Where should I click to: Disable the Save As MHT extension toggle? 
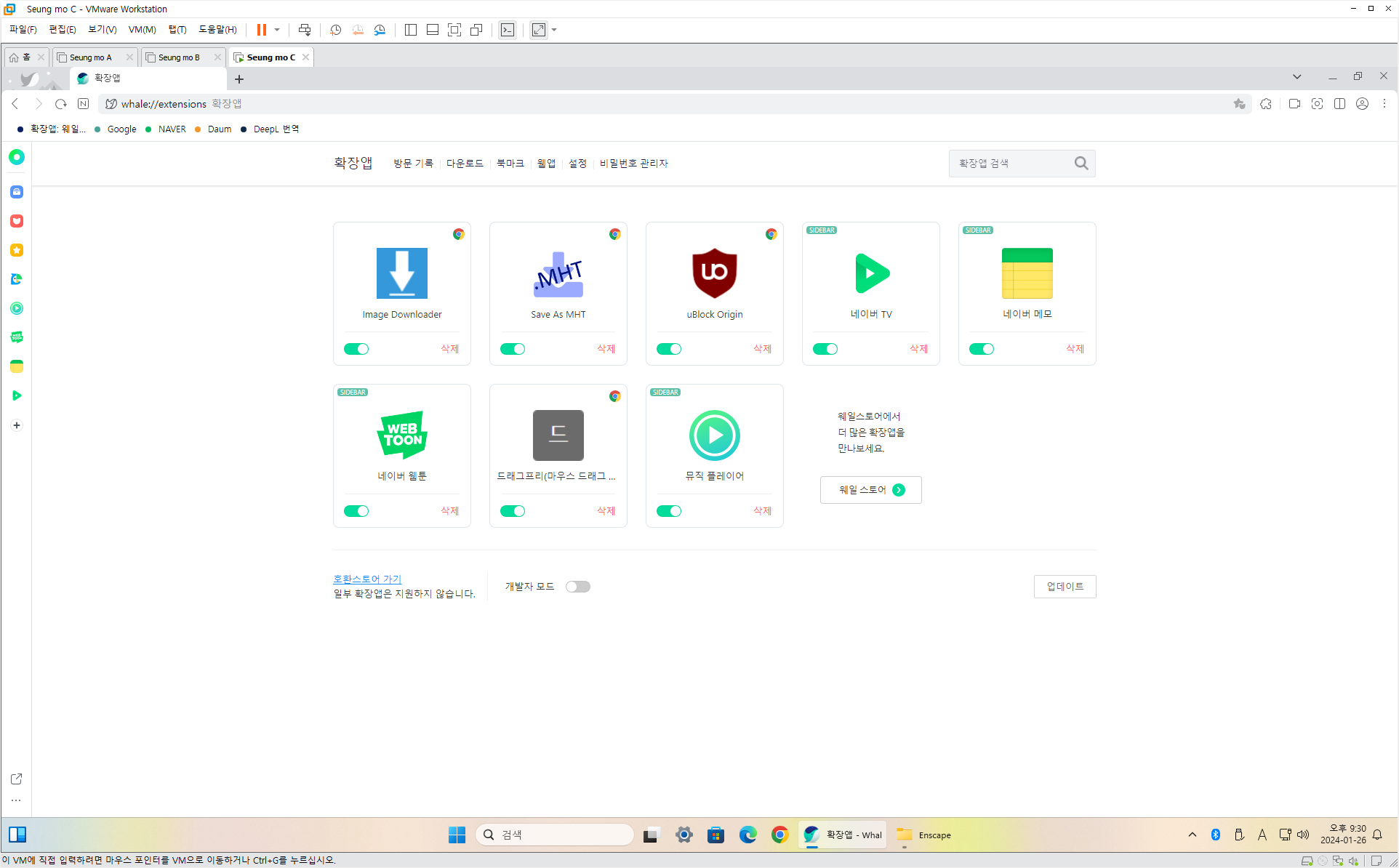513,349
